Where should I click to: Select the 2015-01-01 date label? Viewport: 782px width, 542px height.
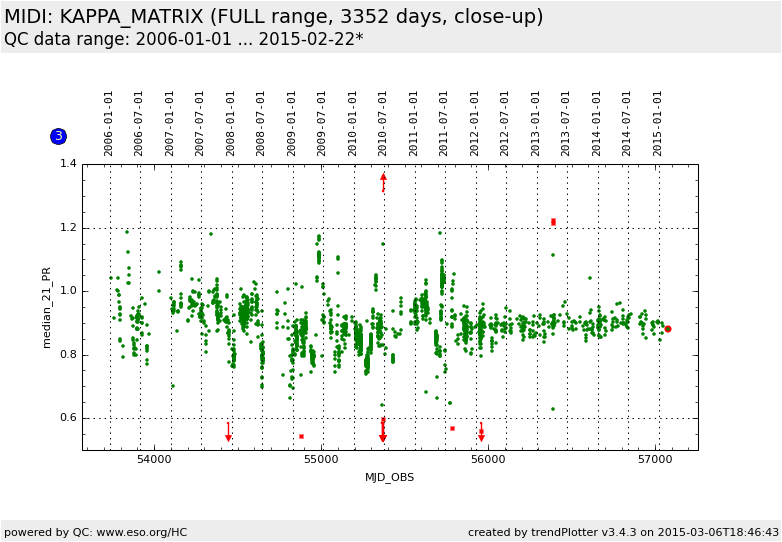click(658, 123)
